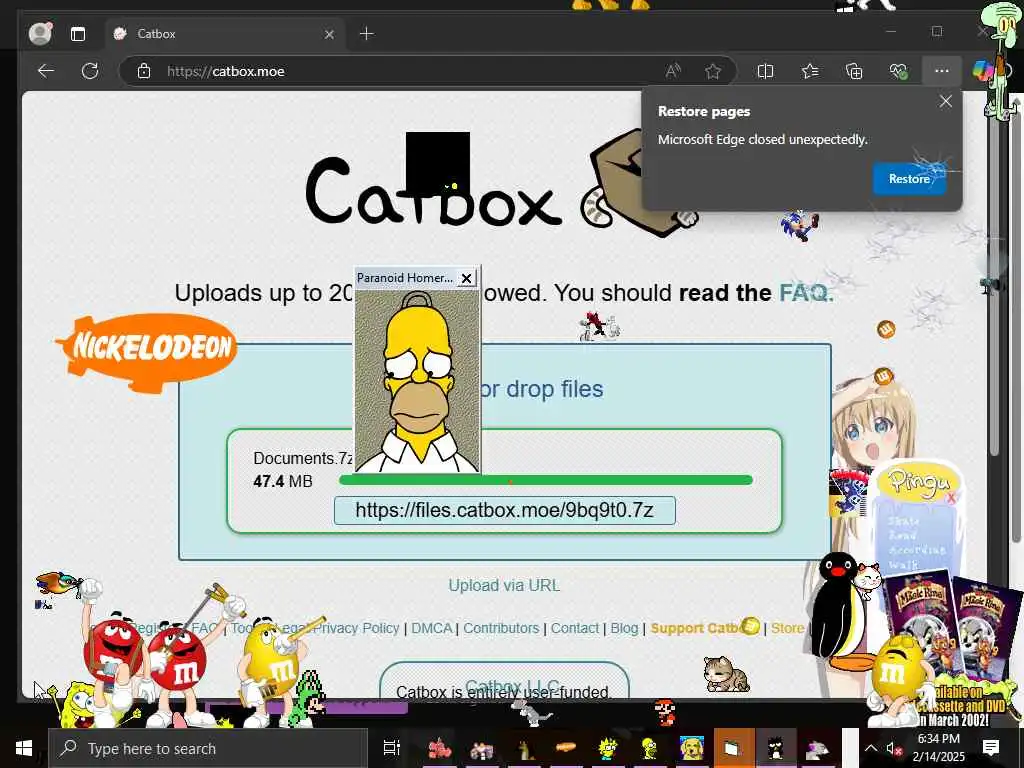This screenshot has height=768, width=1024.
Task: View site information lock icon
Action: (x=144, y=71)
